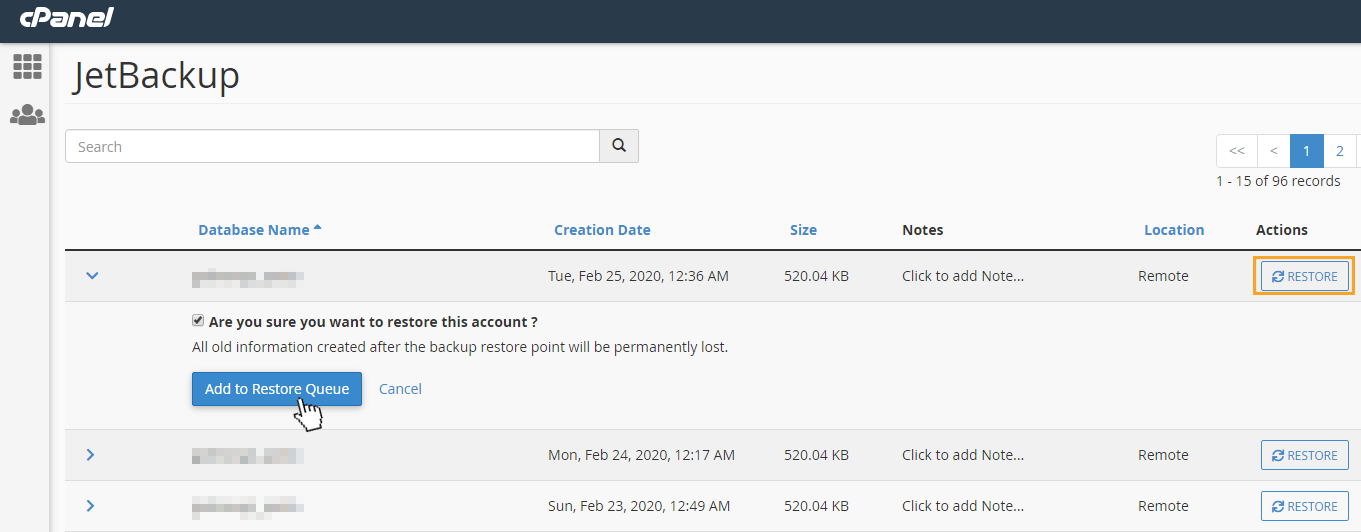Viewport: 1361px width, 532px height.
Task: Go to page 2 of records
Action: (1339, 151)
